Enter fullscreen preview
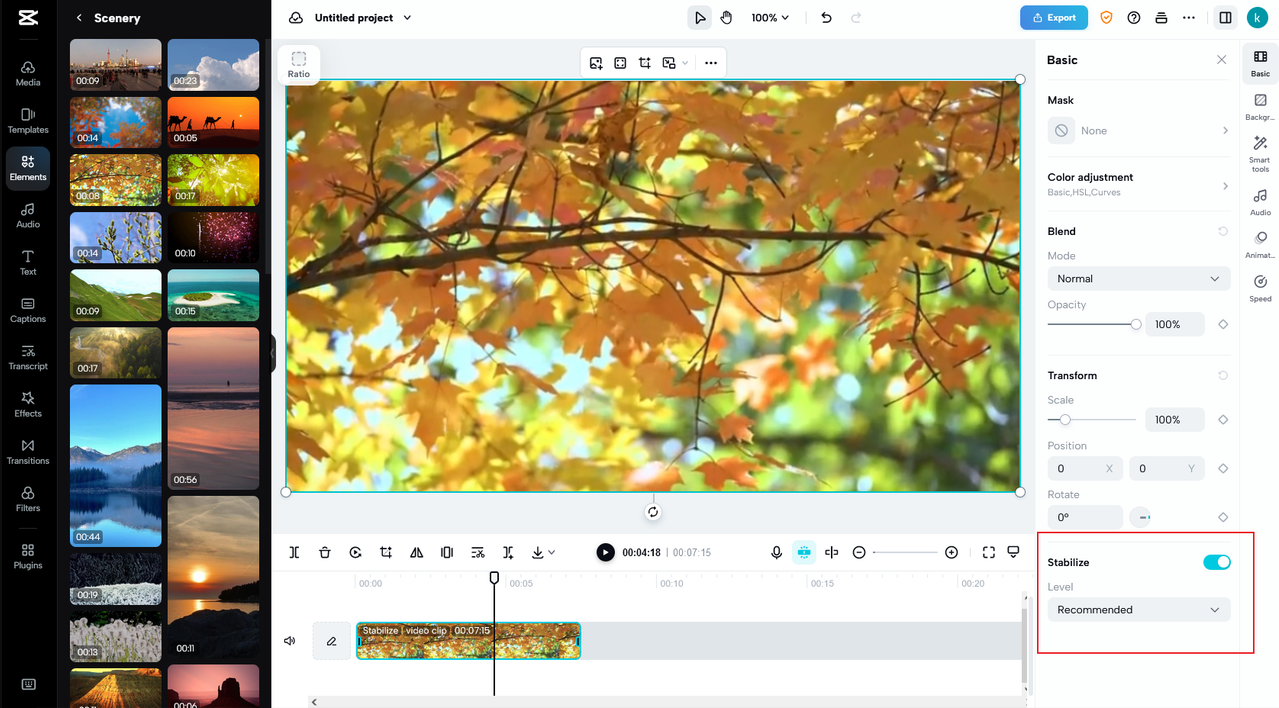The image size is (1279, 708). pos(989,552)
